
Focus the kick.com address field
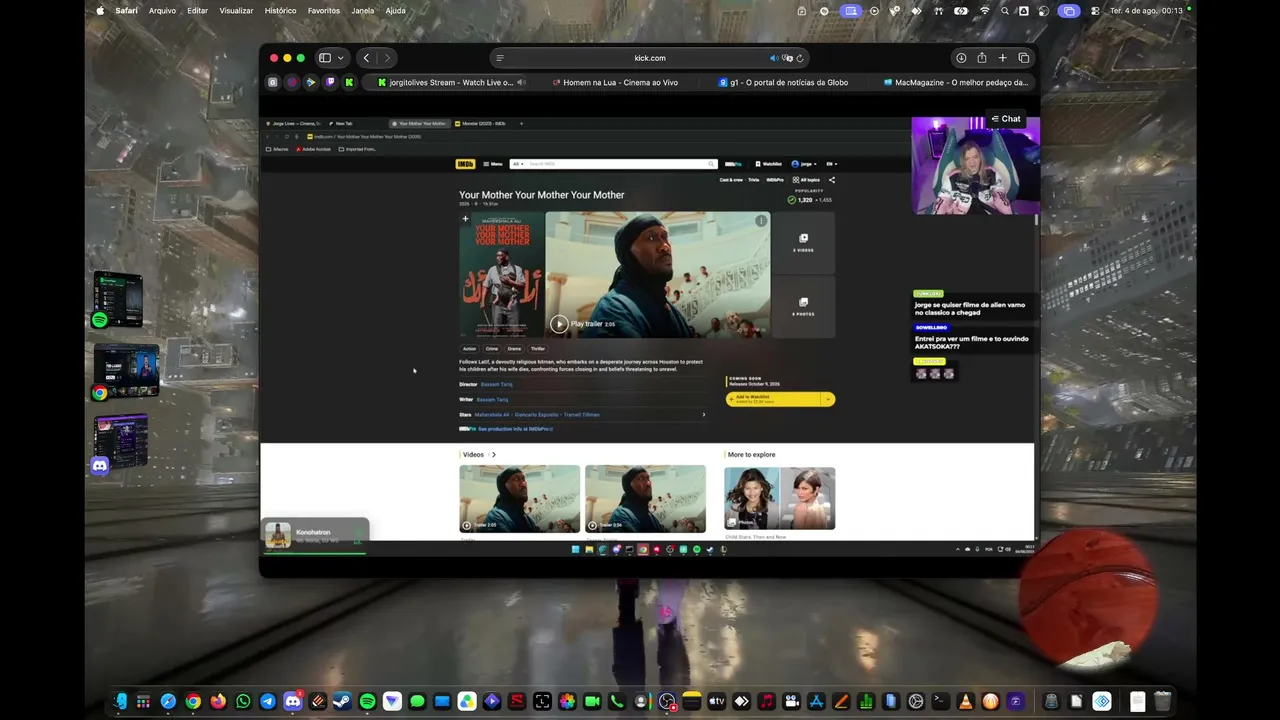[649, 58]
